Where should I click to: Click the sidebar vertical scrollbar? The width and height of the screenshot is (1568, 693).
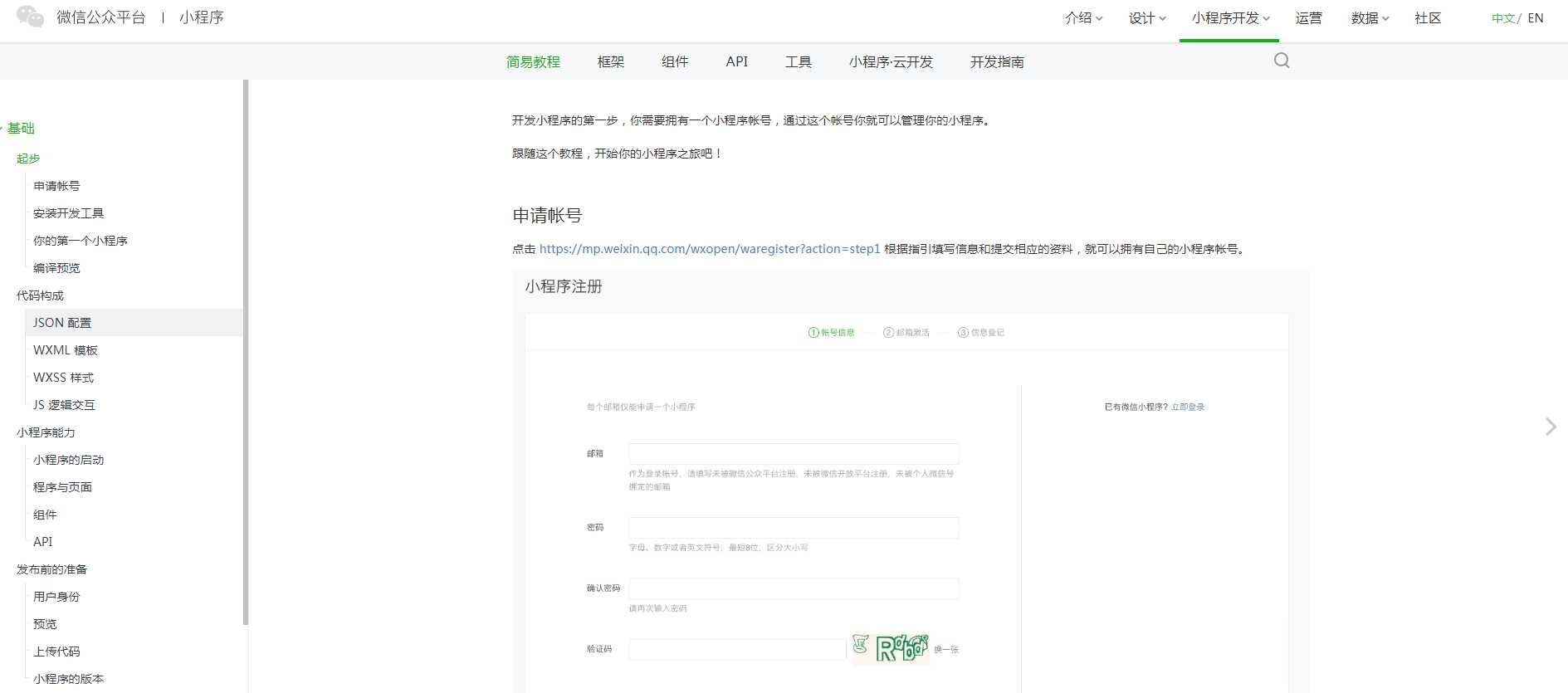[x=246, y=352]
